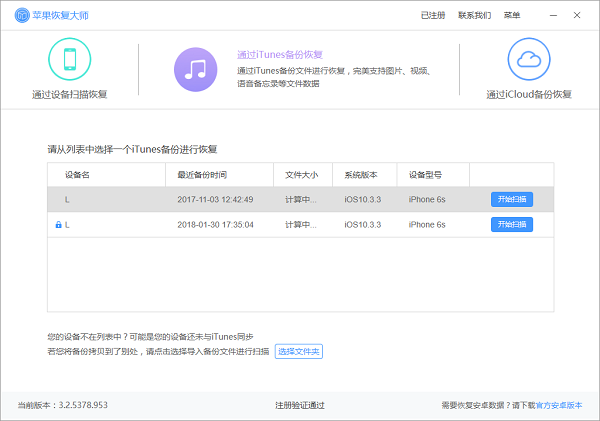This screenshot has width=600, height=421.
Task: Click the device scan recovery phone icon
Action: (69, 59)
